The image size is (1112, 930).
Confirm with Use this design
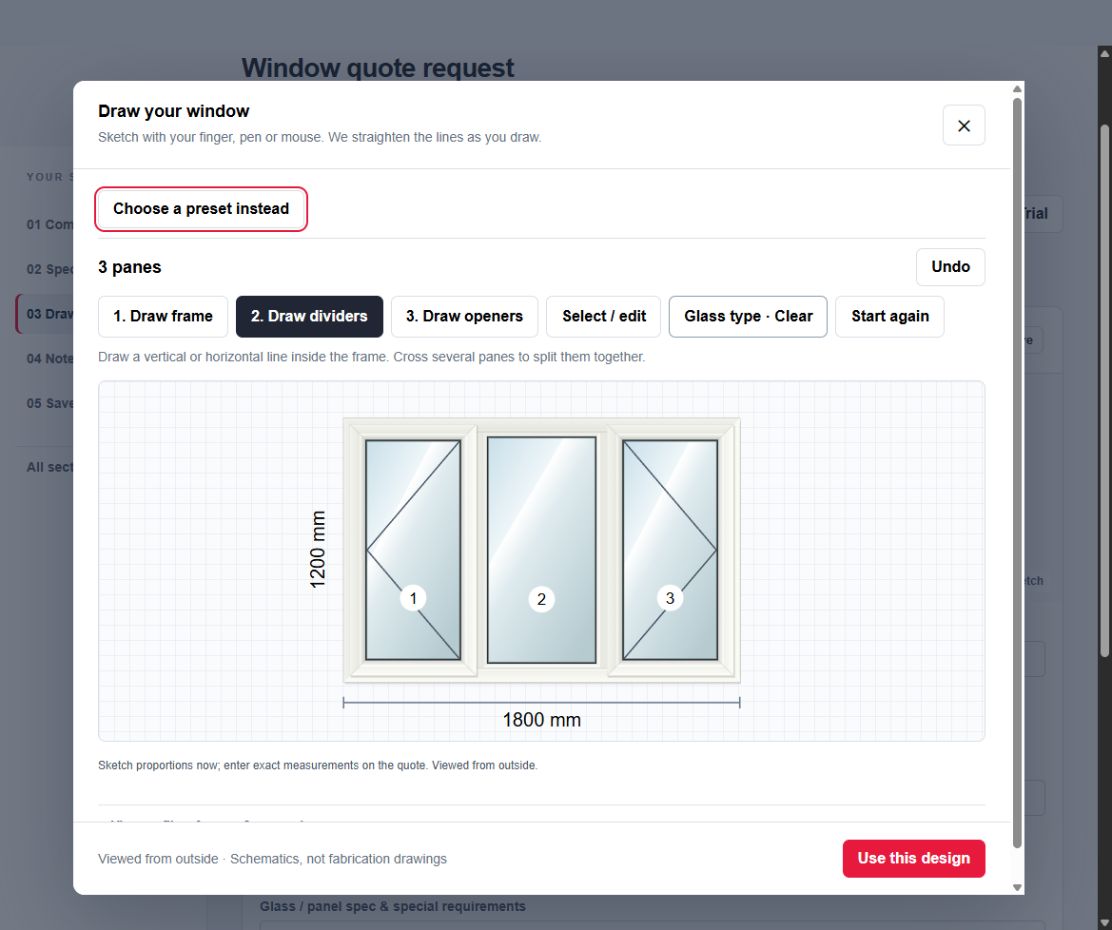pyautogui.click(x=913, y=858)
